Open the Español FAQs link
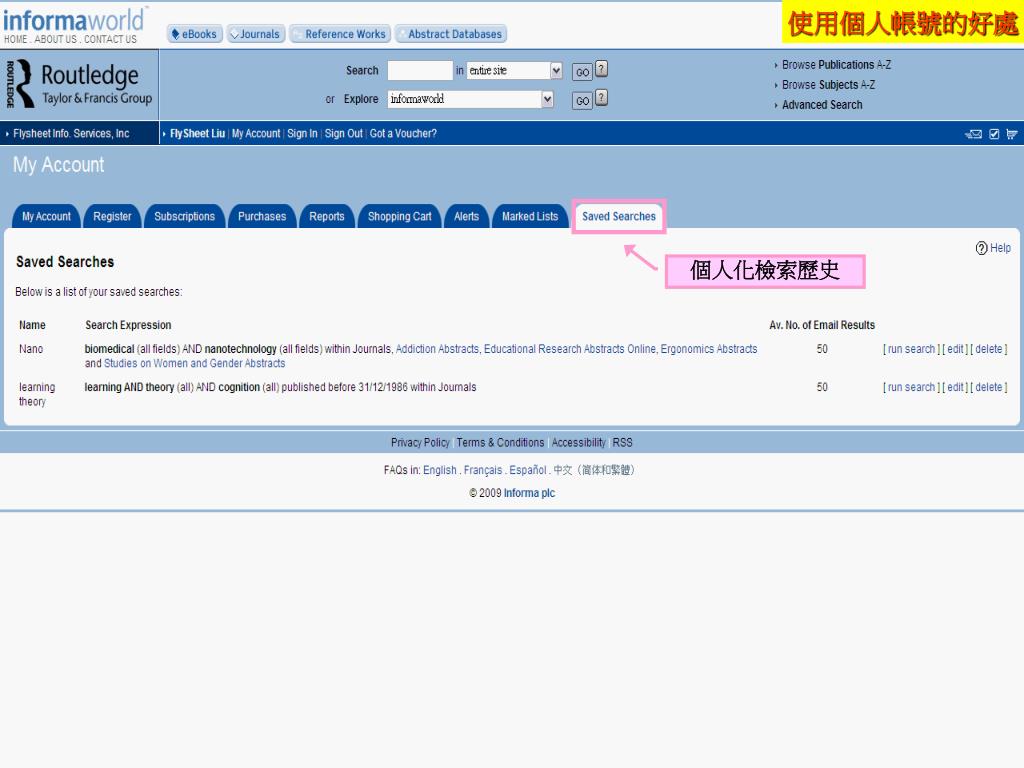Image resolution: width=1024 pixels, height=768 pixels. pos(528,470)
